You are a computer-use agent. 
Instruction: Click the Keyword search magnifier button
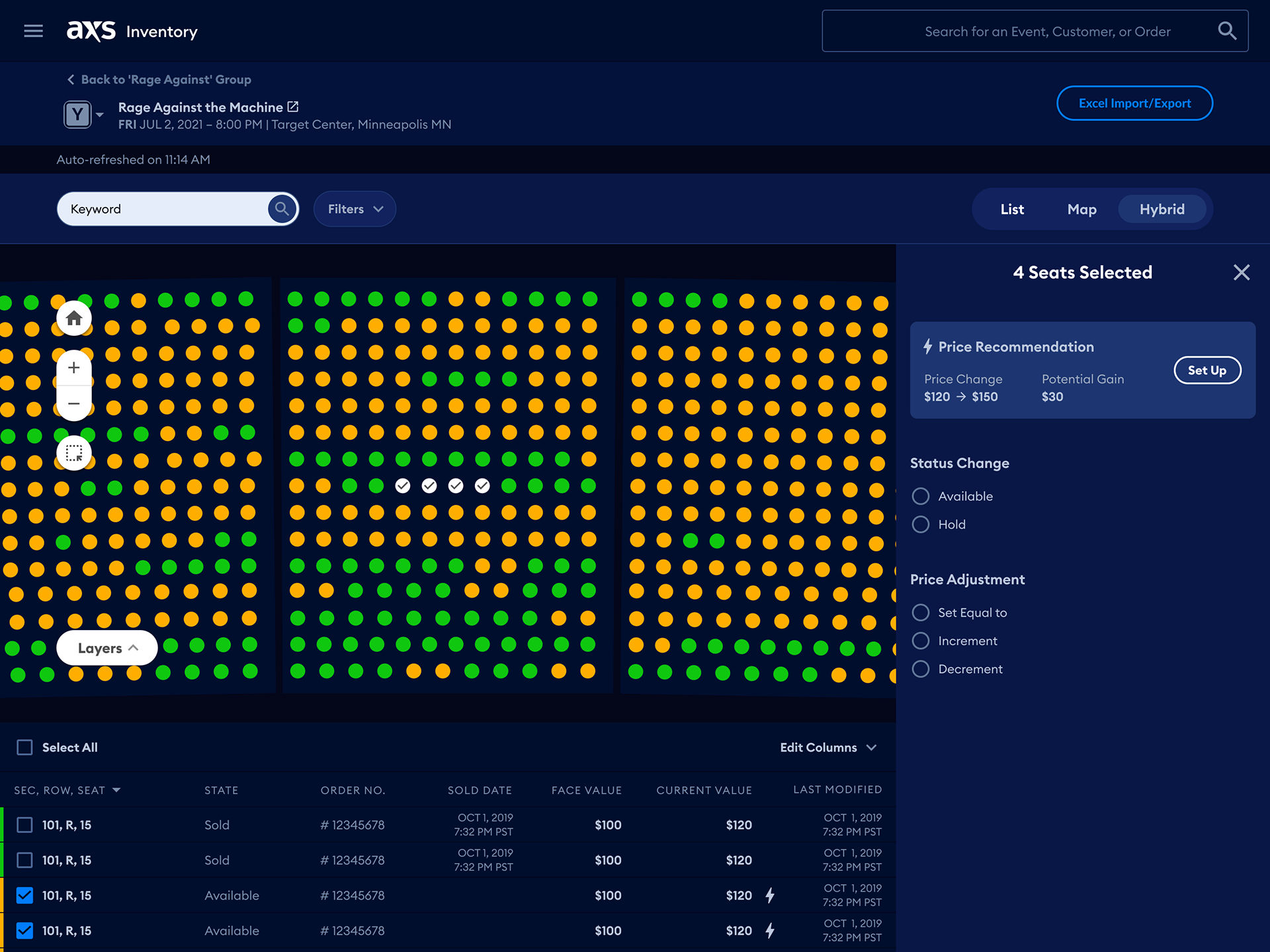pos(282,209)
